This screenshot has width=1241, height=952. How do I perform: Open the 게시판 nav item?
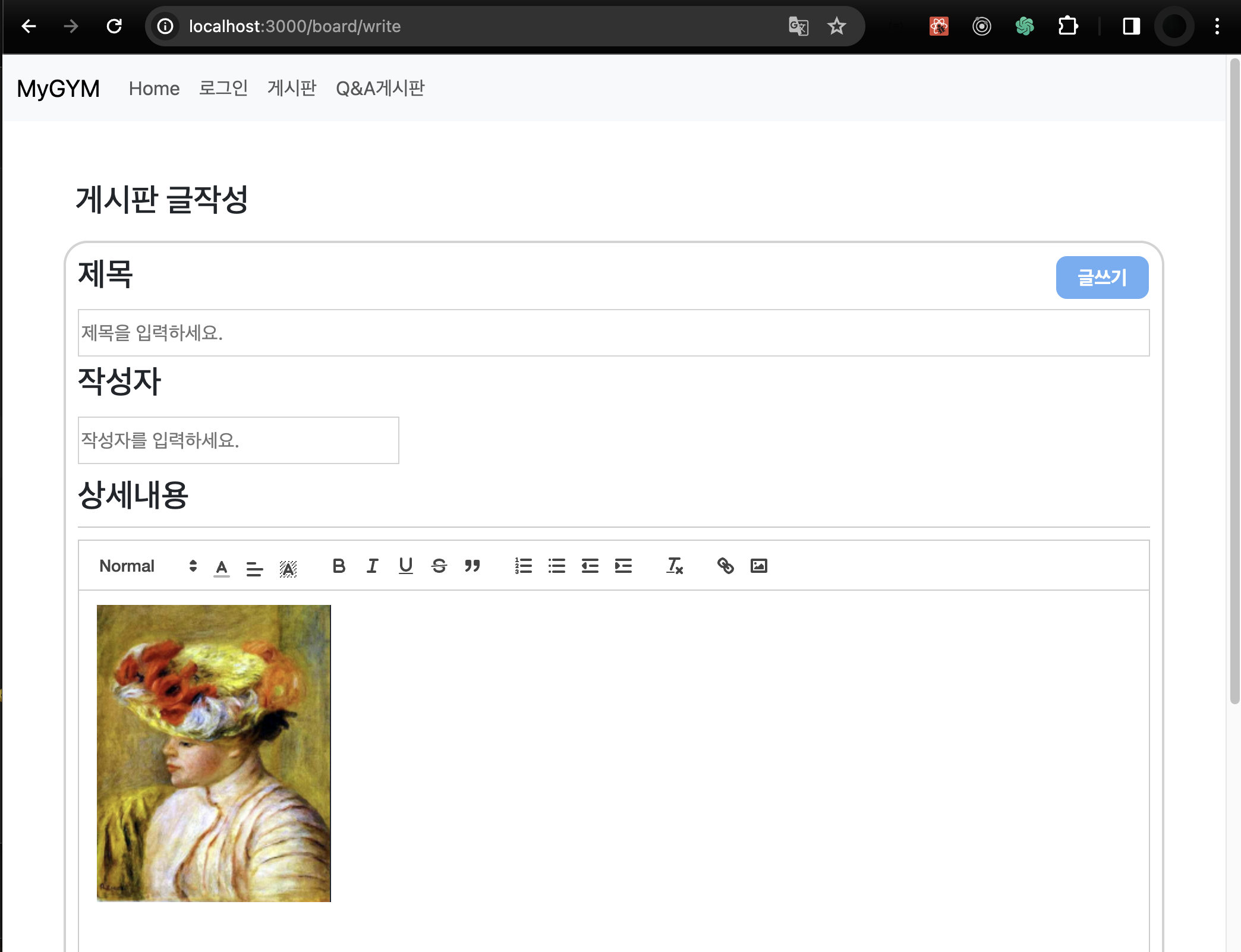pos(292,88)
